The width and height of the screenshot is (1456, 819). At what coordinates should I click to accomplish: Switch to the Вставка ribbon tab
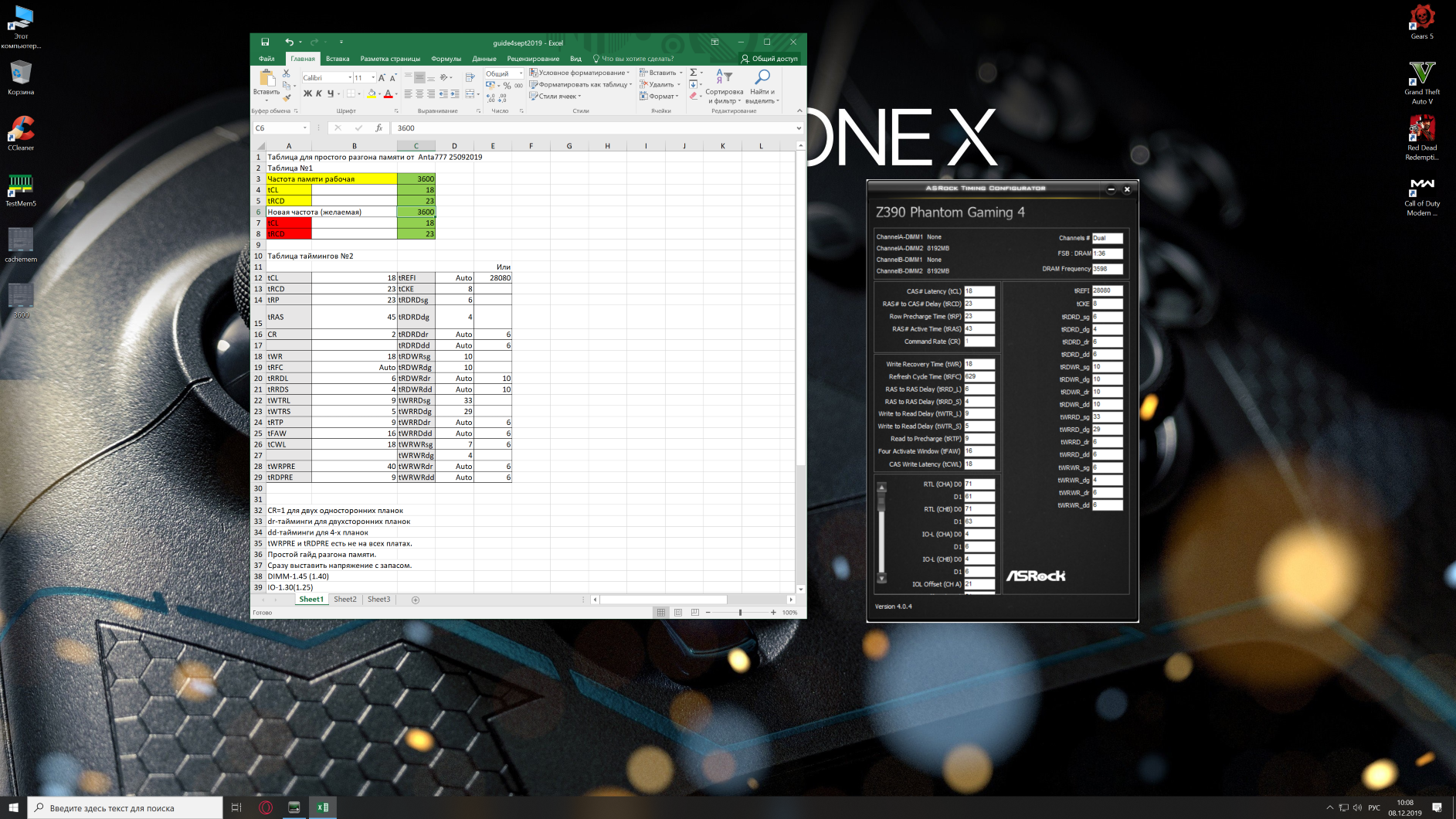click(338, 59)
